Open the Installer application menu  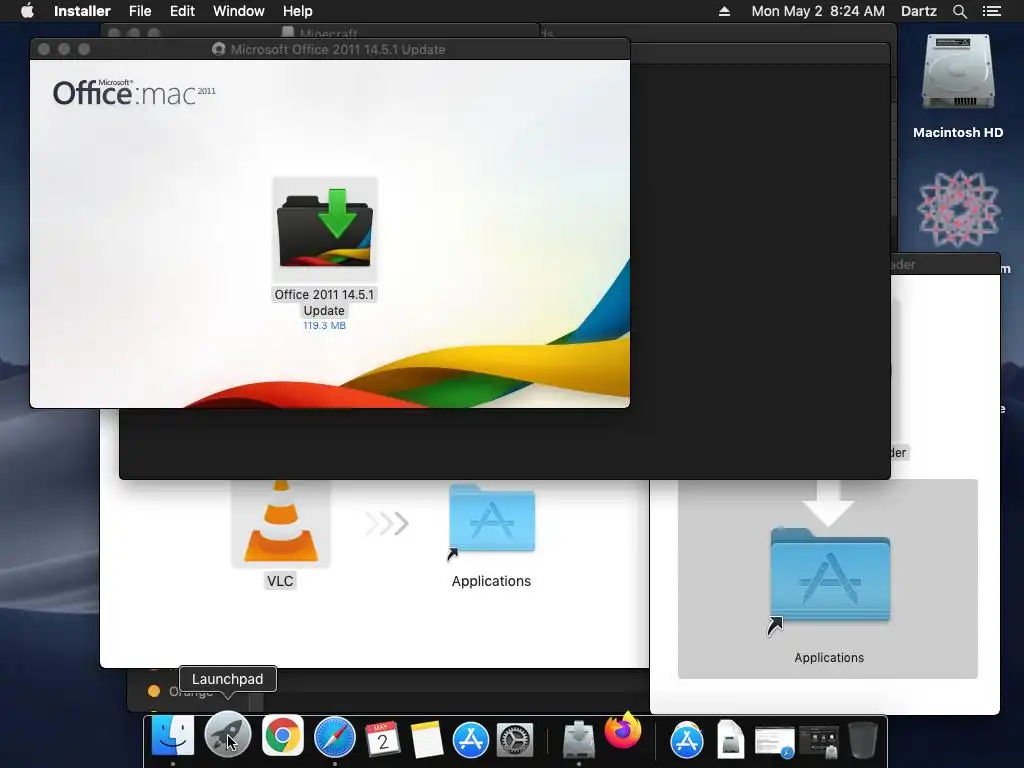[x=82, y=11]
